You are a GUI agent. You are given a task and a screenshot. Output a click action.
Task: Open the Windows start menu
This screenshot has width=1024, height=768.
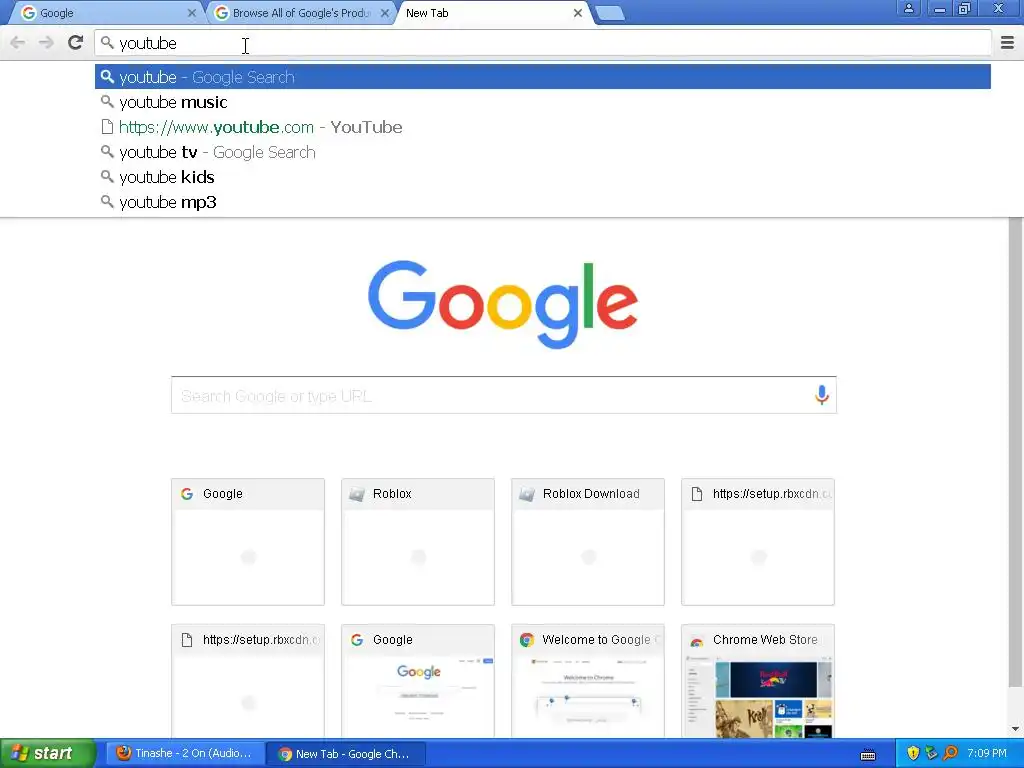[47, 754]
